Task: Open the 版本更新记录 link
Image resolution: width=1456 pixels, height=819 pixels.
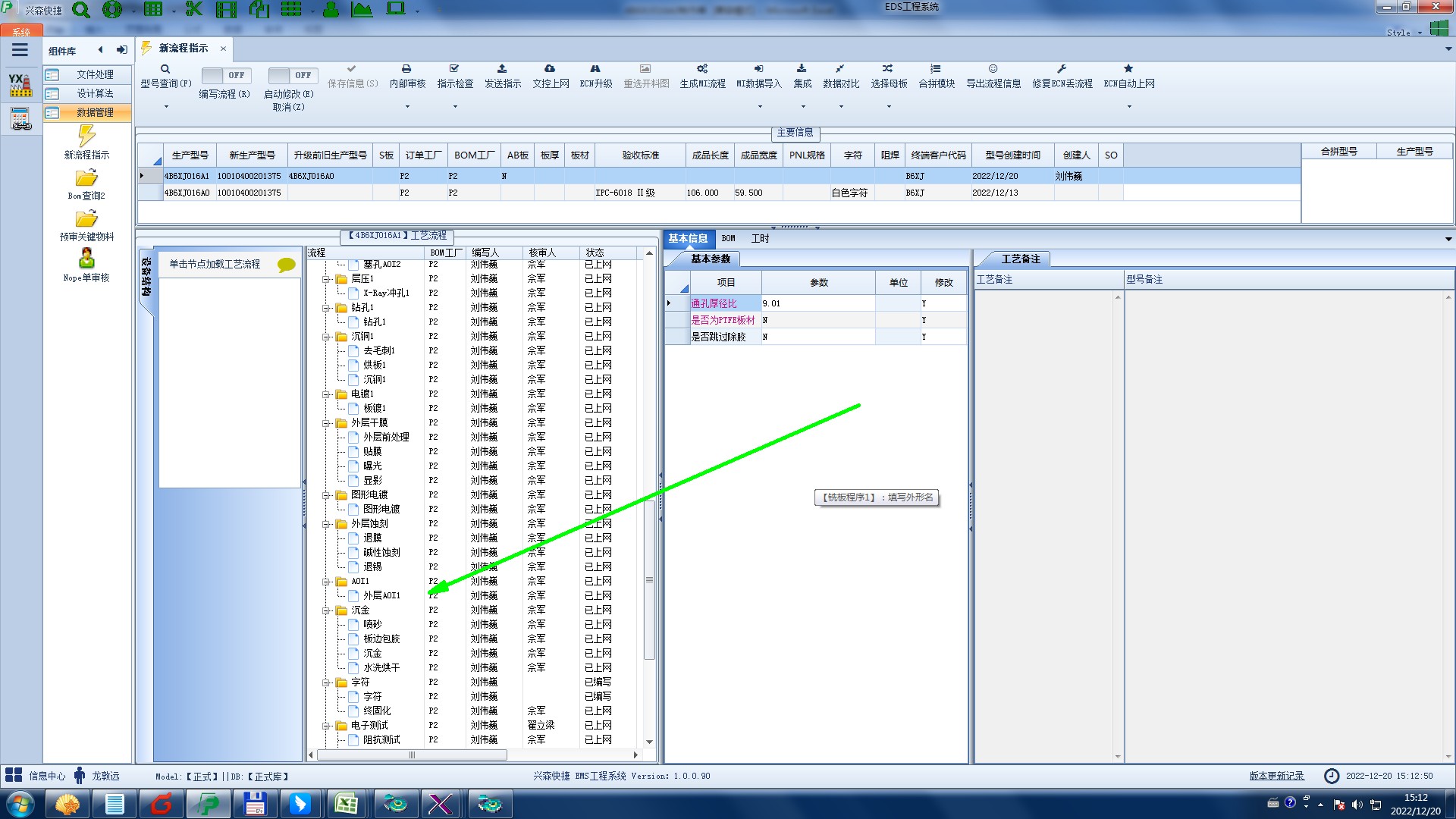Action: tap(1276, 776)
